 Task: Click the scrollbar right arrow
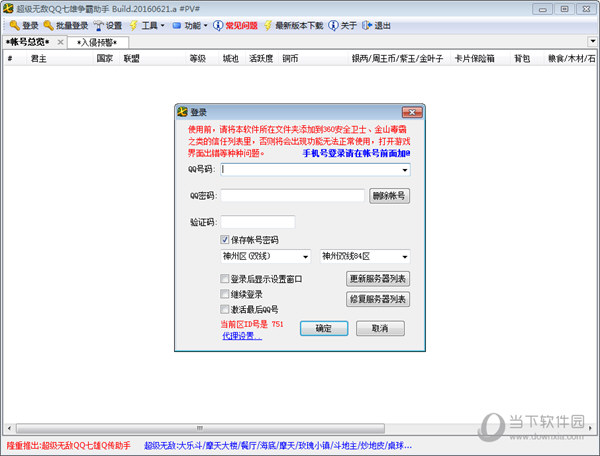click(x=590, y=428)
